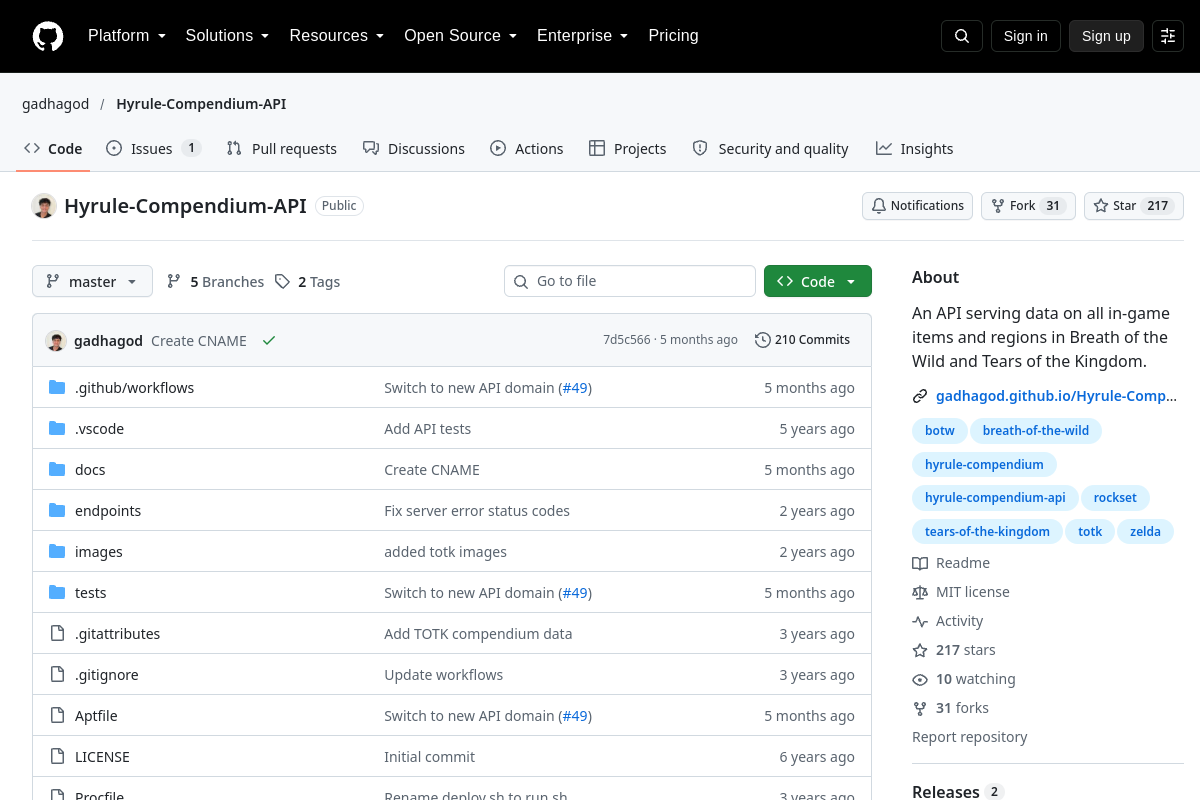Star the repository with star icon
Screen dimensions: 1200x800
coord(1134,206)
